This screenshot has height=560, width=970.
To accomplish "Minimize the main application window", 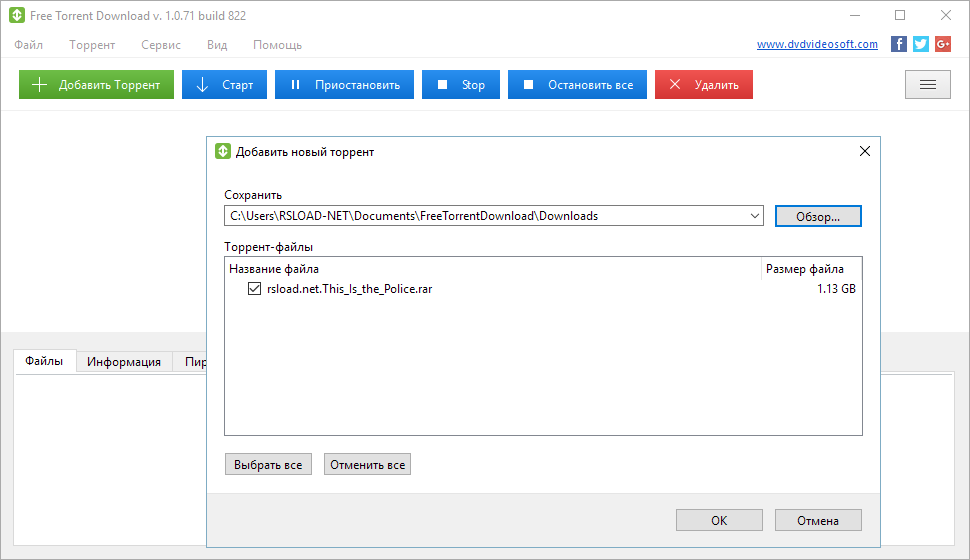I will point(855,15).
